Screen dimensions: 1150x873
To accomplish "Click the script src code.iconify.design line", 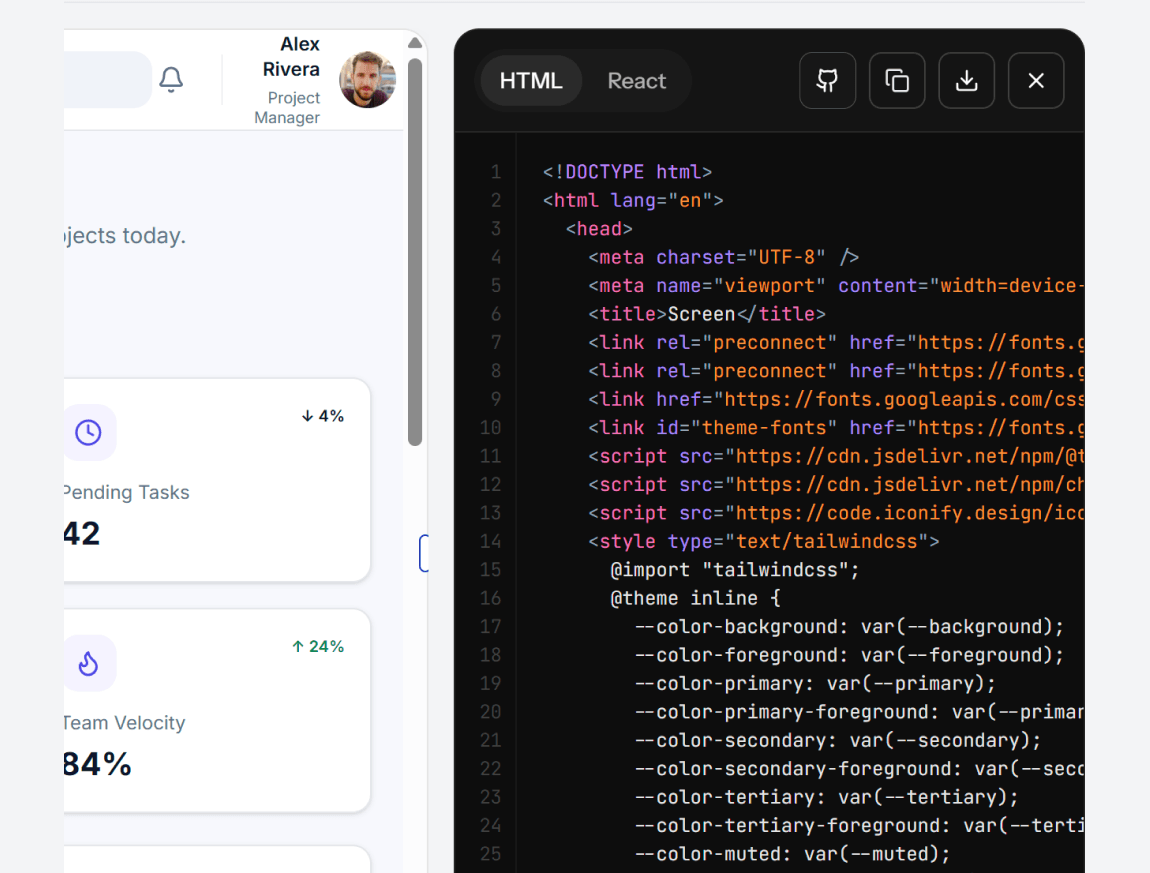I will (836, 513).
